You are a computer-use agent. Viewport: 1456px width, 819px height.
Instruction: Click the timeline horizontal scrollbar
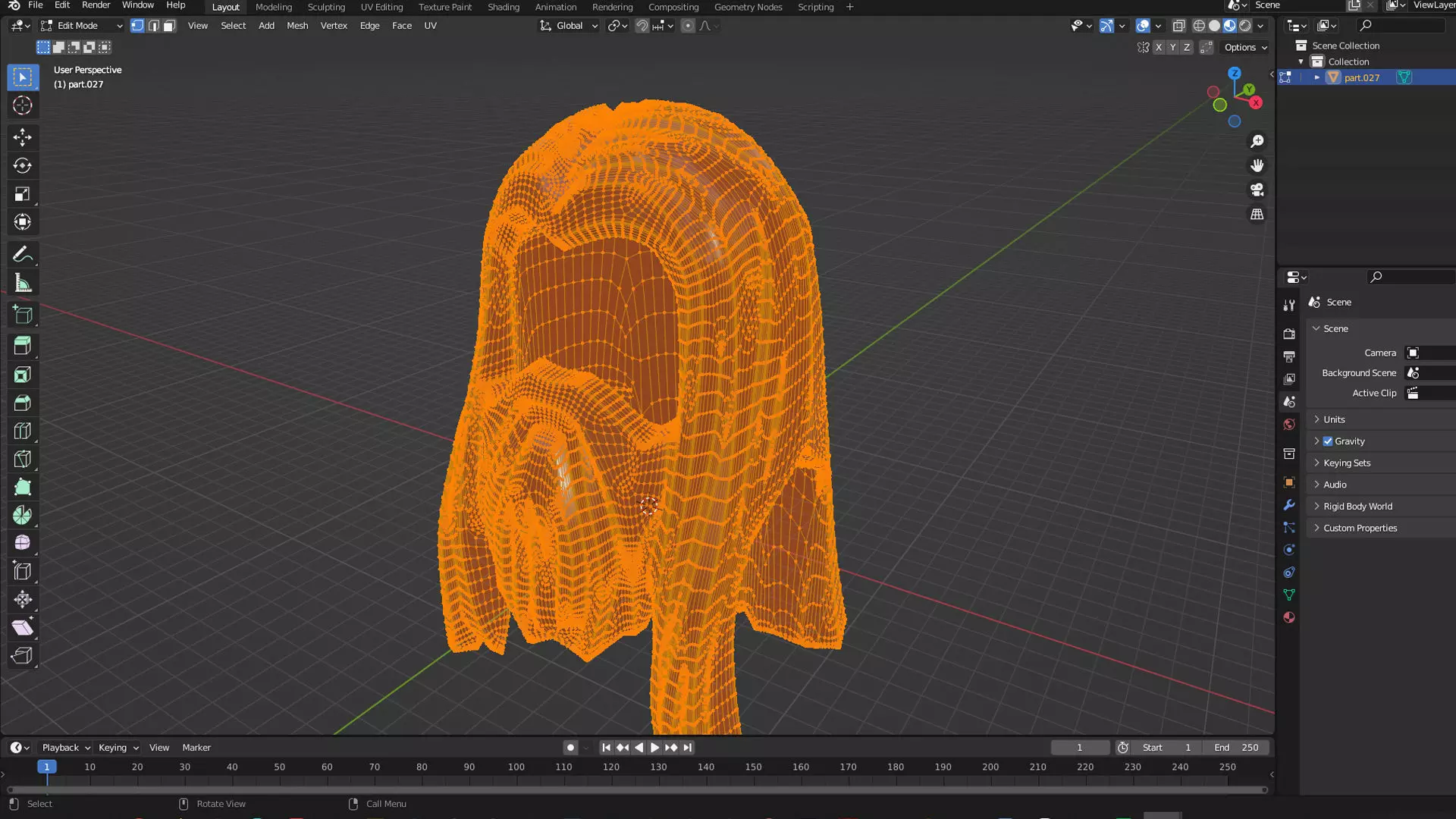[637, 790]
